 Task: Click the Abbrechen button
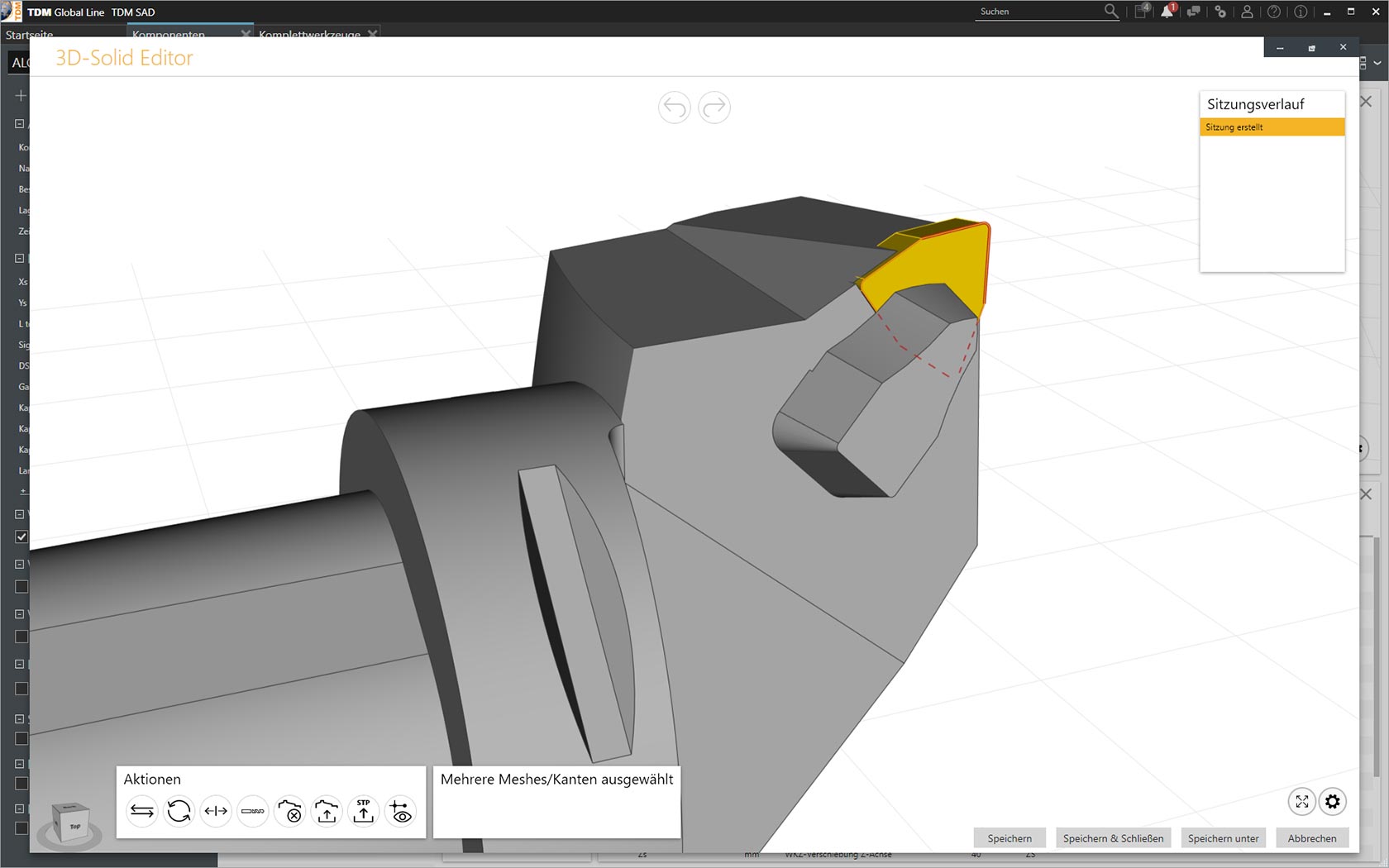(x=1312, y=838)
